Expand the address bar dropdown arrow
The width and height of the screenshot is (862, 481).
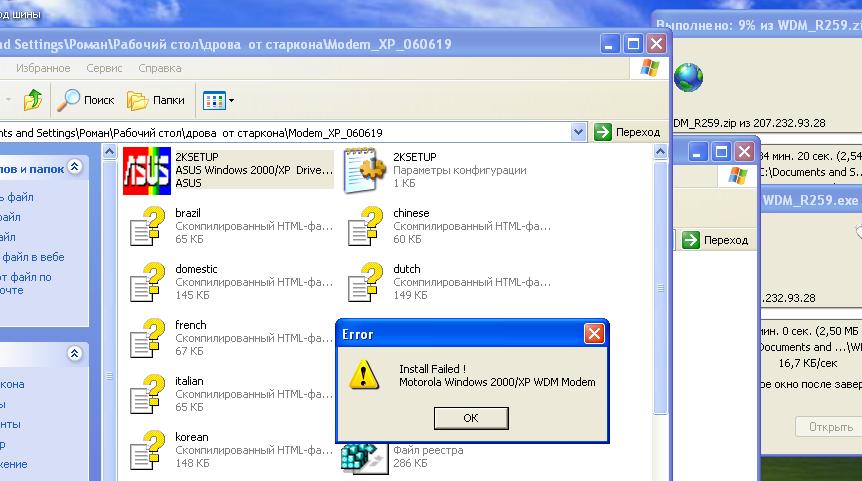[579, 132]
